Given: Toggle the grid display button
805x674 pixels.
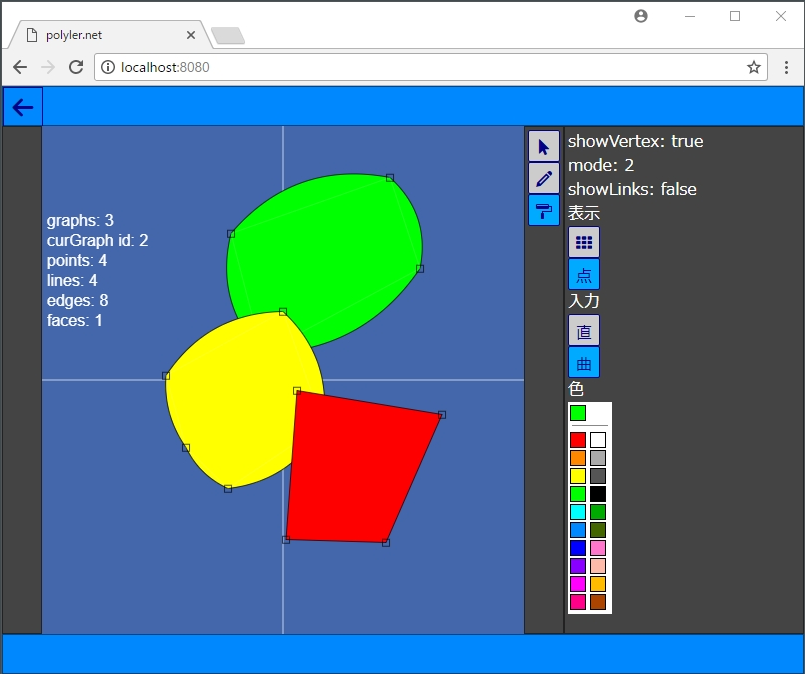Looking at the screenshot, I should point(584,242).
